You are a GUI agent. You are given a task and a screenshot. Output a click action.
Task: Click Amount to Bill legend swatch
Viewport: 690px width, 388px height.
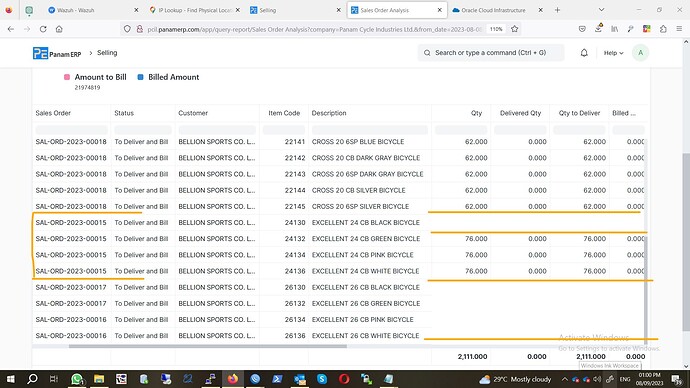[x=67, y=77]
